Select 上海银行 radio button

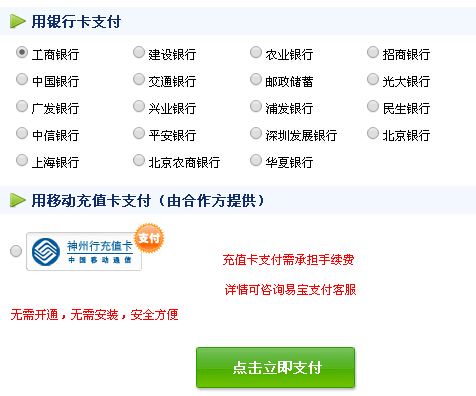(22, 161)
